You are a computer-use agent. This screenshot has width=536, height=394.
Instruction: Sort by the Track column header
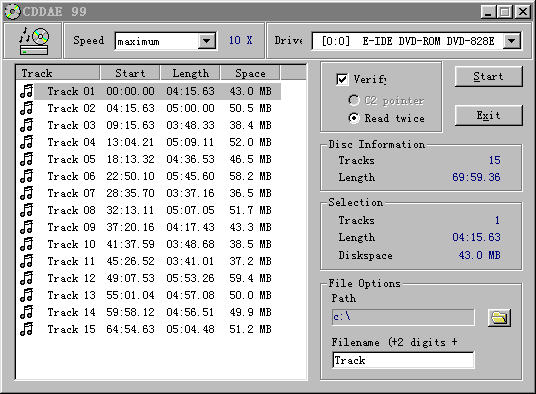(x=58, y=73)
